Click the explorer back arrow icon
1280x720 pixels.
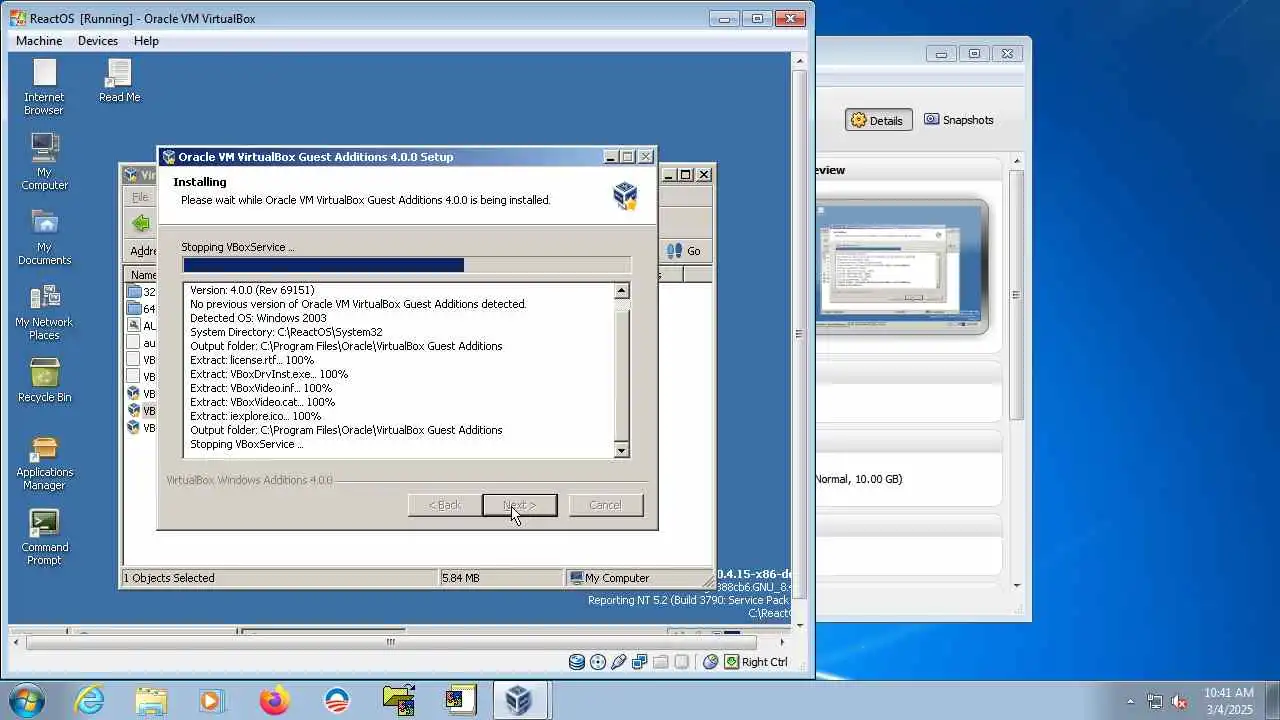pyautogui.click(x=141, y=223)
